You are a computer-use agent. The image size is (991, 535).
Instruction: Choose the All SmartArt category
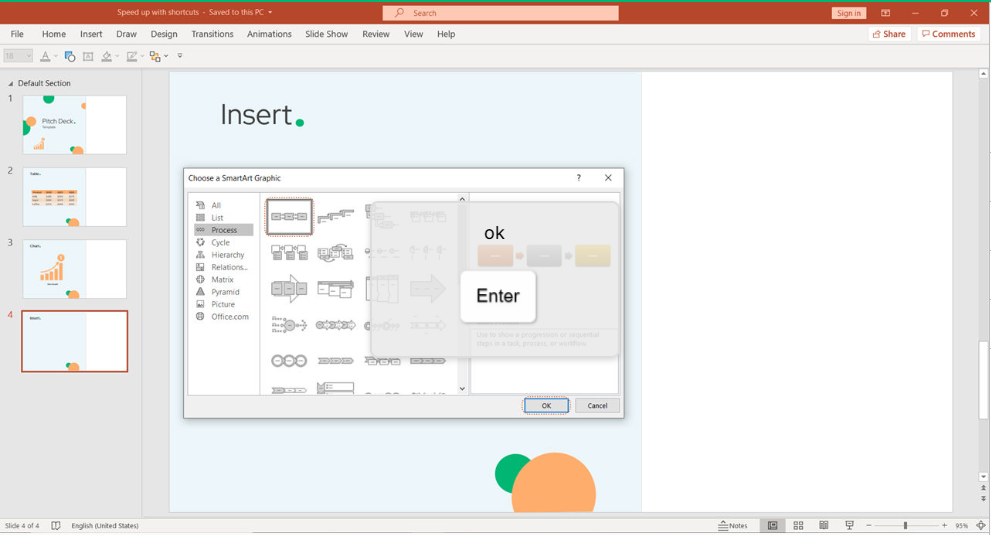click(216, 205)
